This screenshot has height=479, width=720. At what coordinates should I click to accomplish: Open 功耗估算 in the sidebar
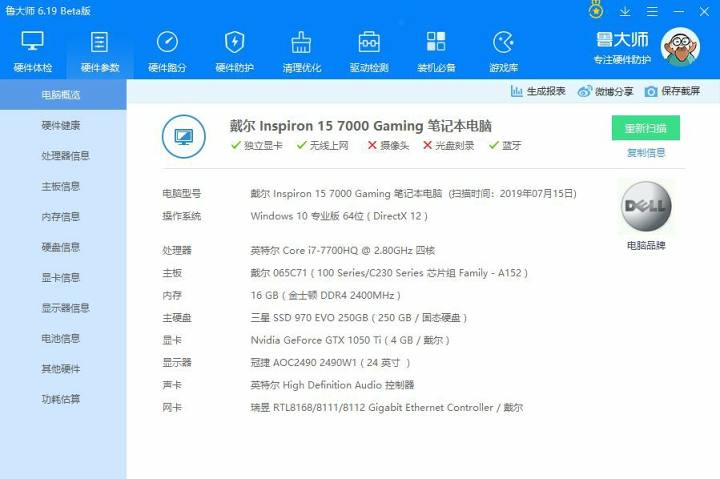pos(61,399)
